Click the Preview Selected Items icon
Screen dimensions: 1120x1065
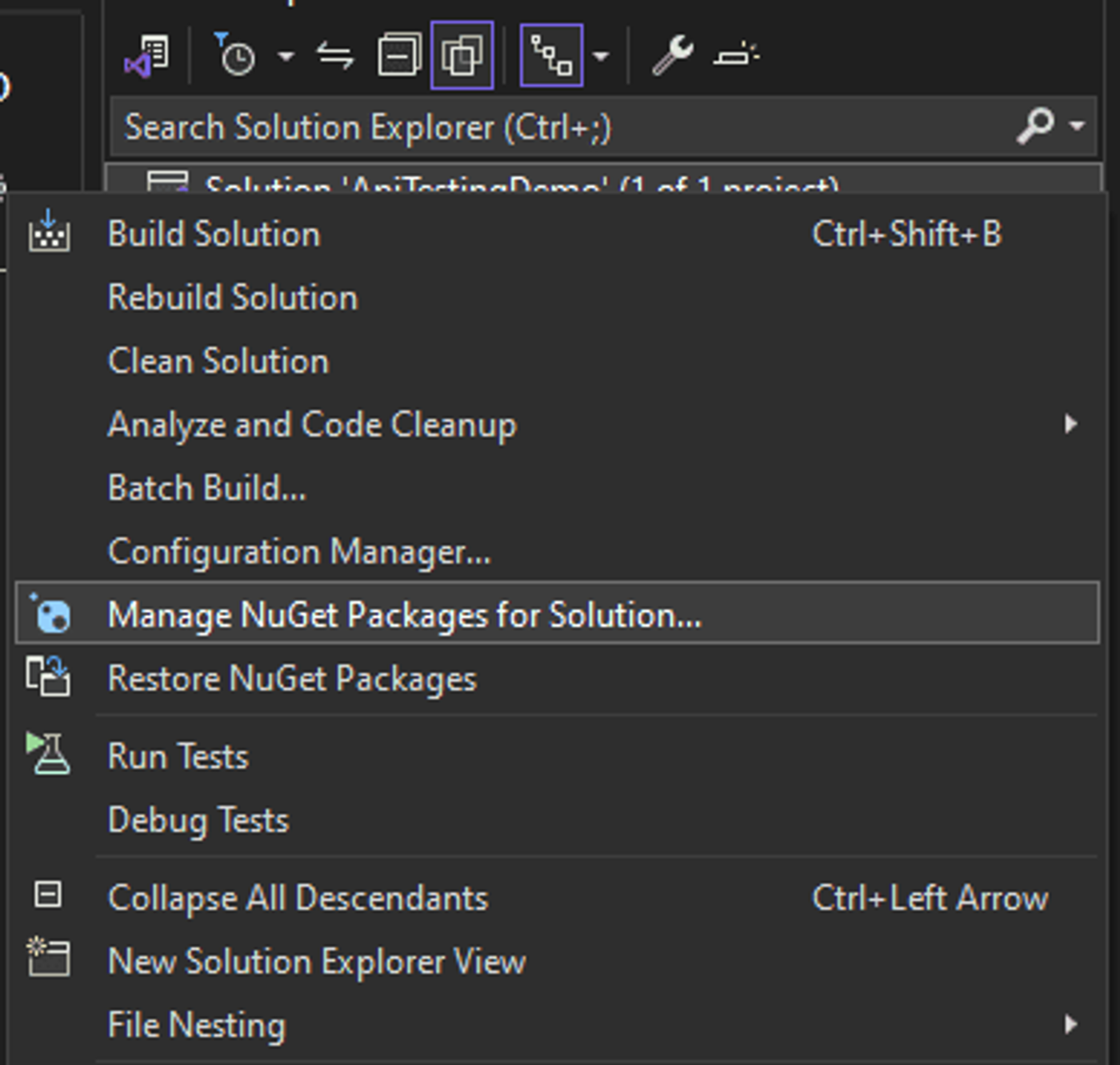[x=736, y=54]
